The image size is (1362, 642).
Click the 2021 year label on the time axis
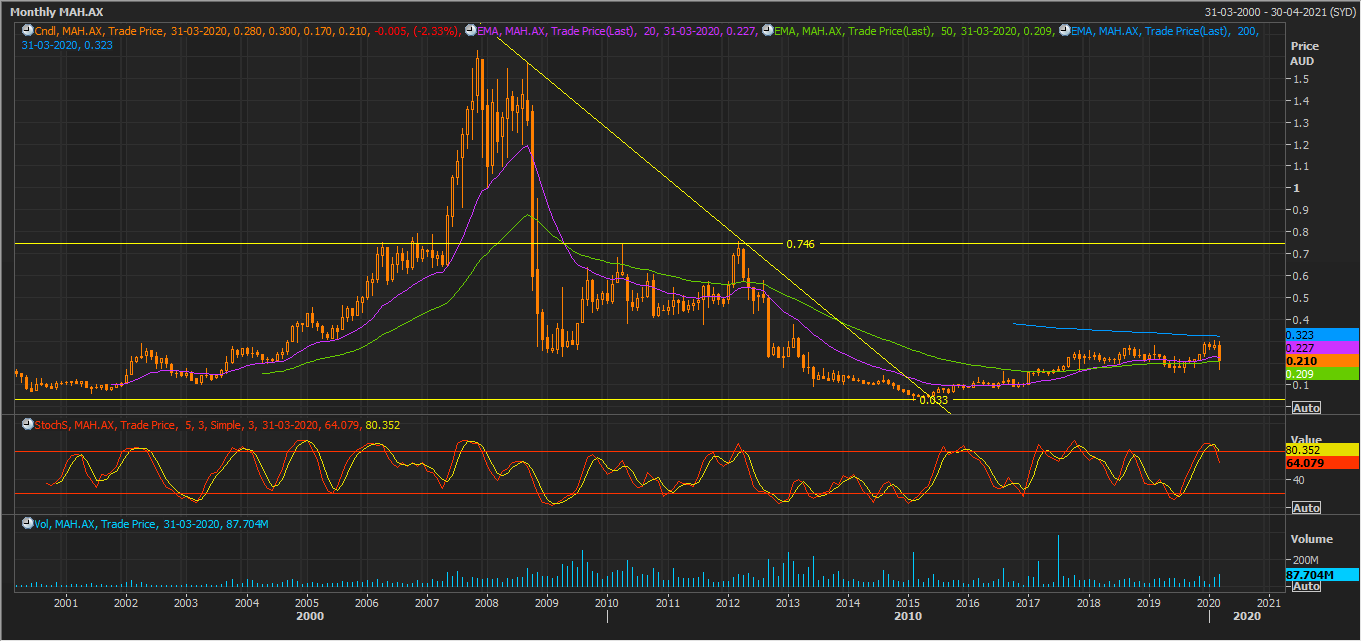[1268, 603]
